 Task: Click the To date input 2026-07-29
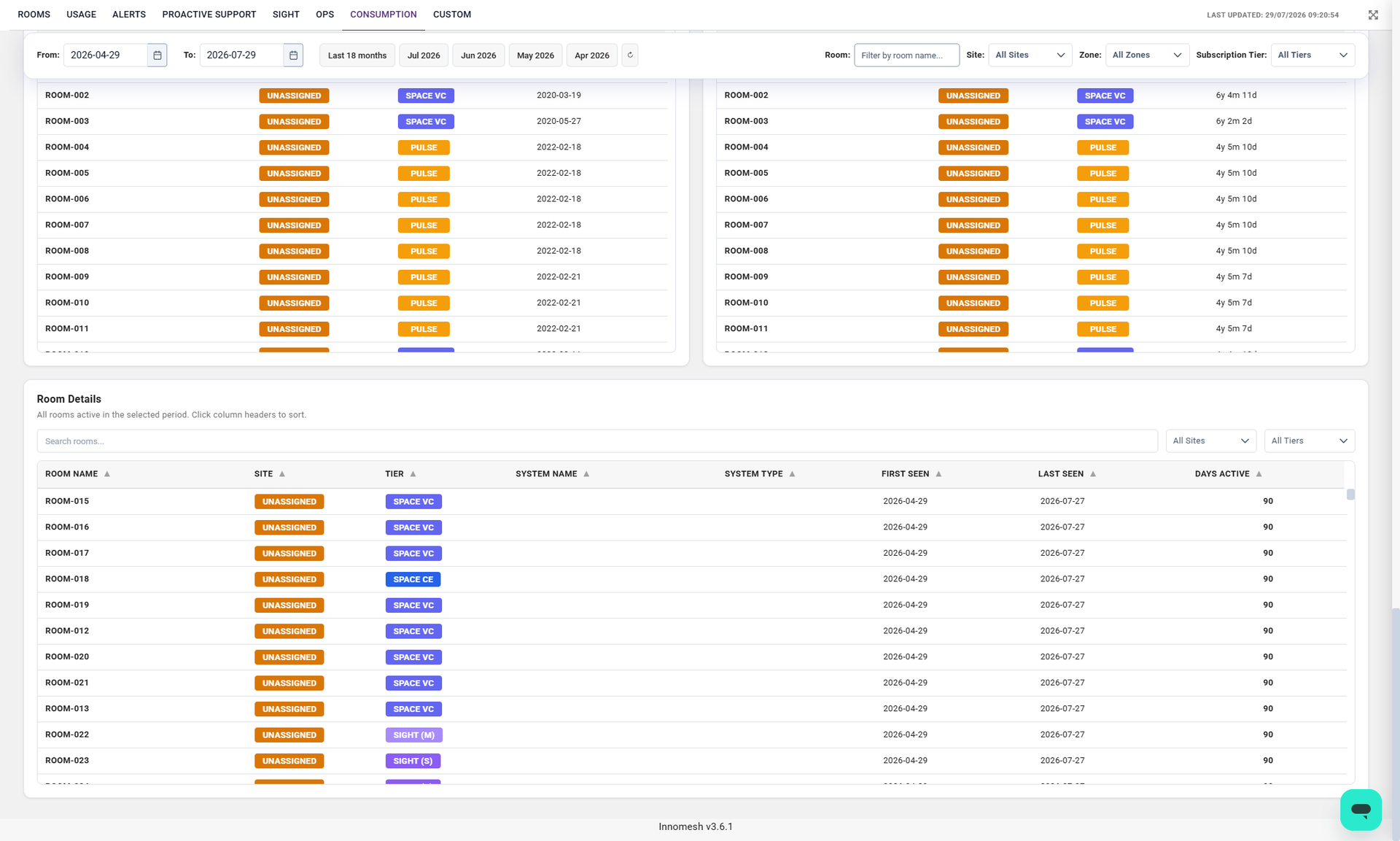click(x=241, y=55)
